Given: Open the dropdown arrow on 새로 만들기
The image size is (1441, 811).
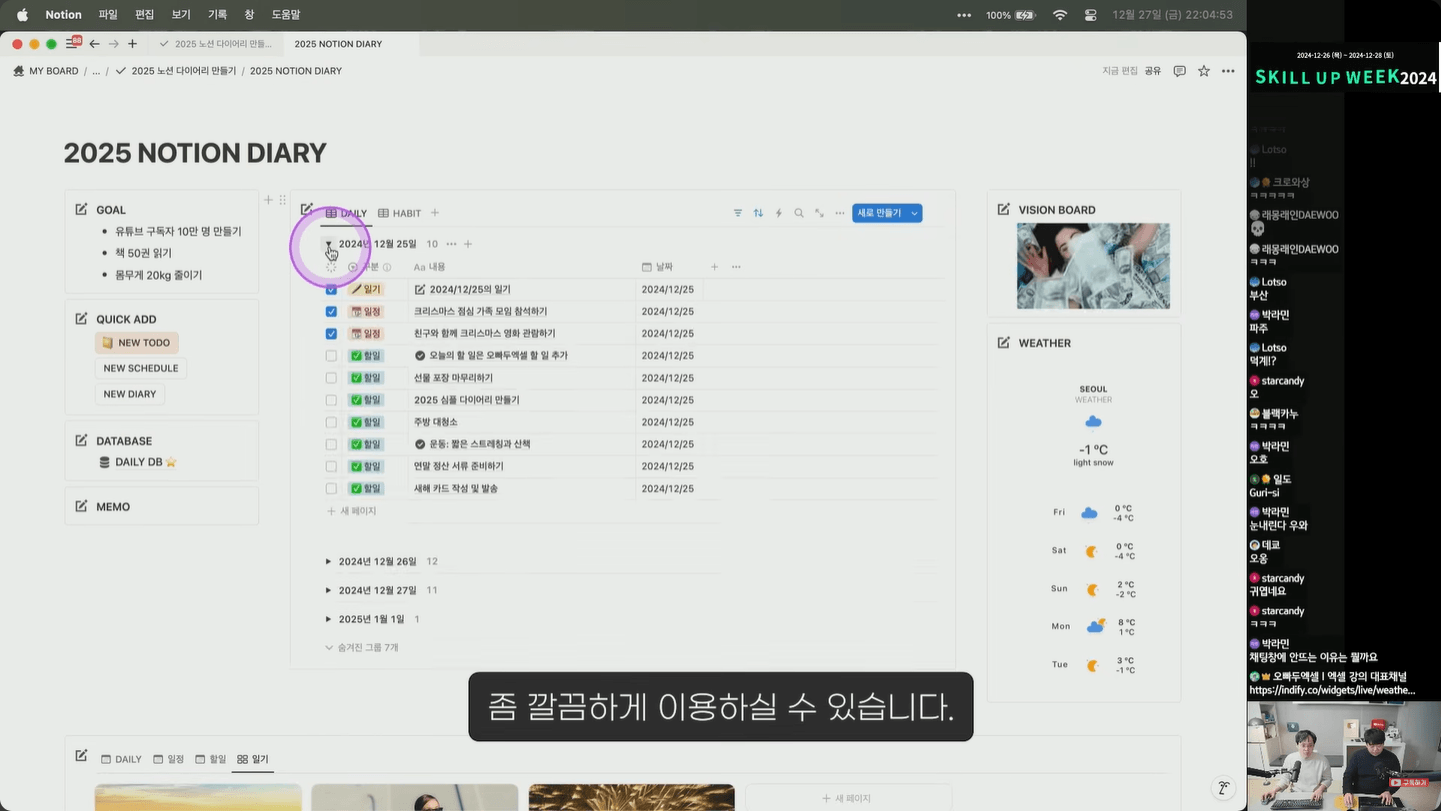Looking at the screenshot, I should pyautogui.click(x=914, y=213).
